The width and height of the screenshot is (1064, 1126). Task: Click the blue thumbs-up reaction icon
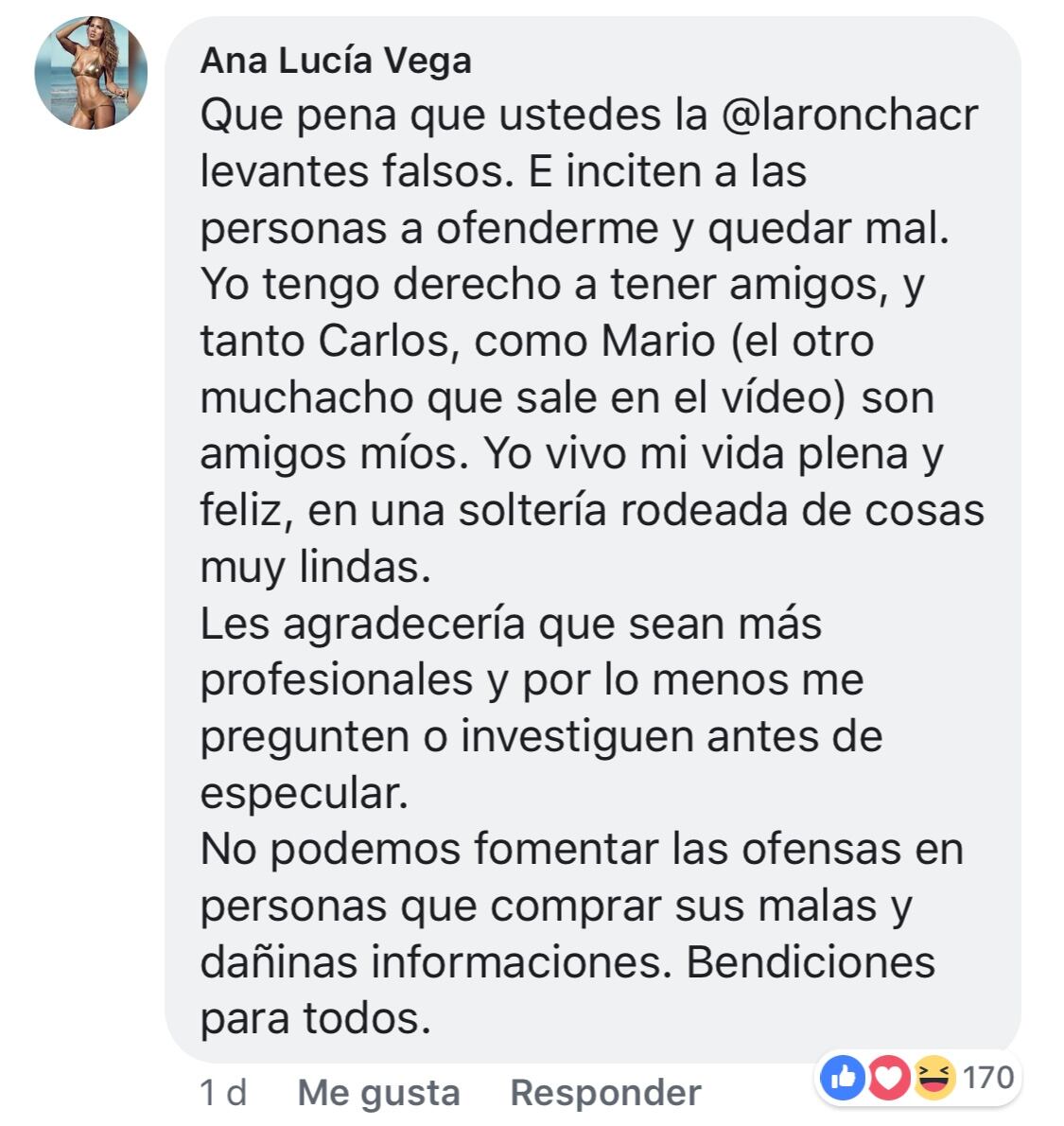843,1077
